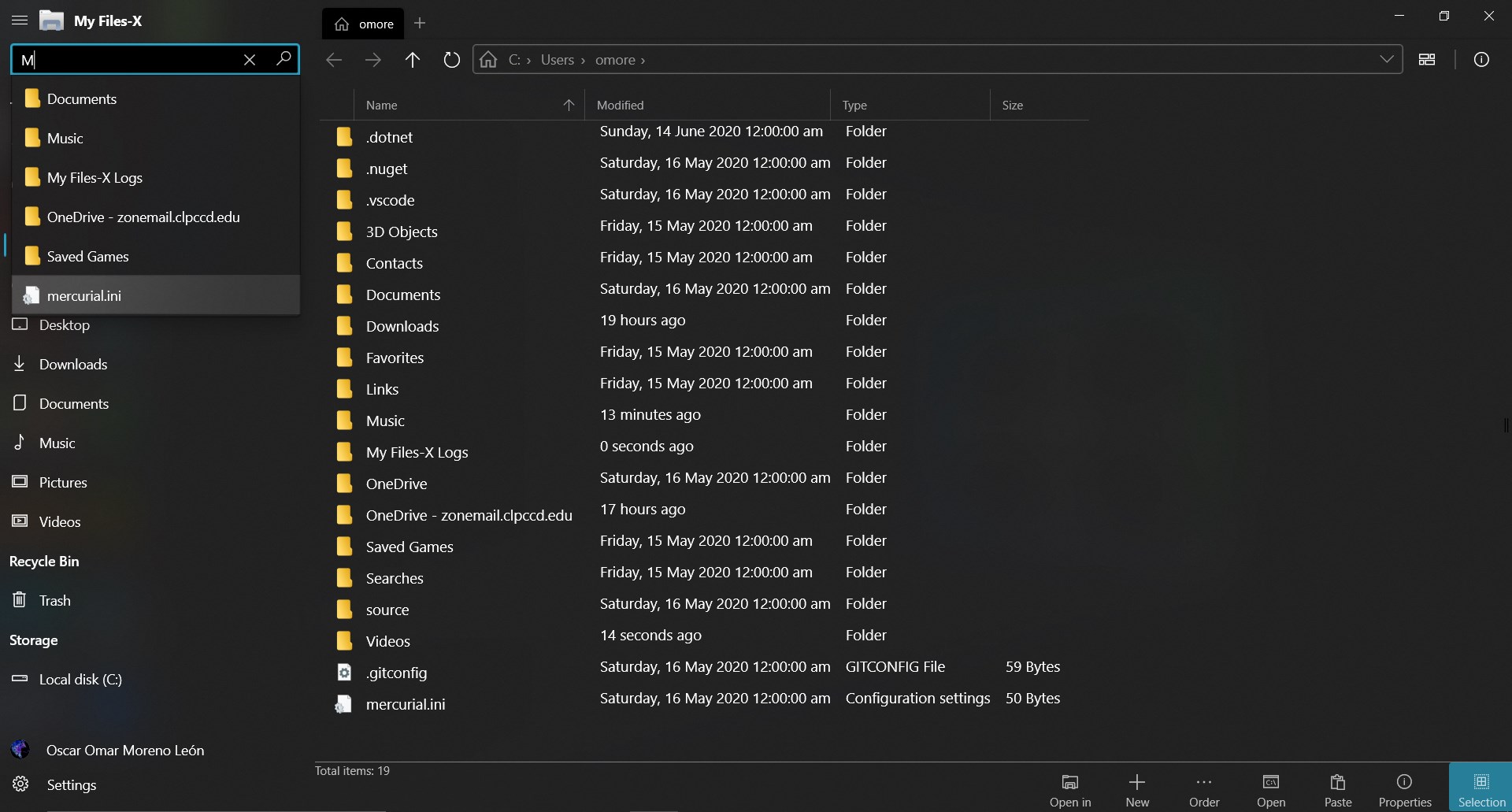The image size is (1512, 812).
Task: Toggle Selection mode in the bottom toolbar
Action: [x=1480, y=788]
